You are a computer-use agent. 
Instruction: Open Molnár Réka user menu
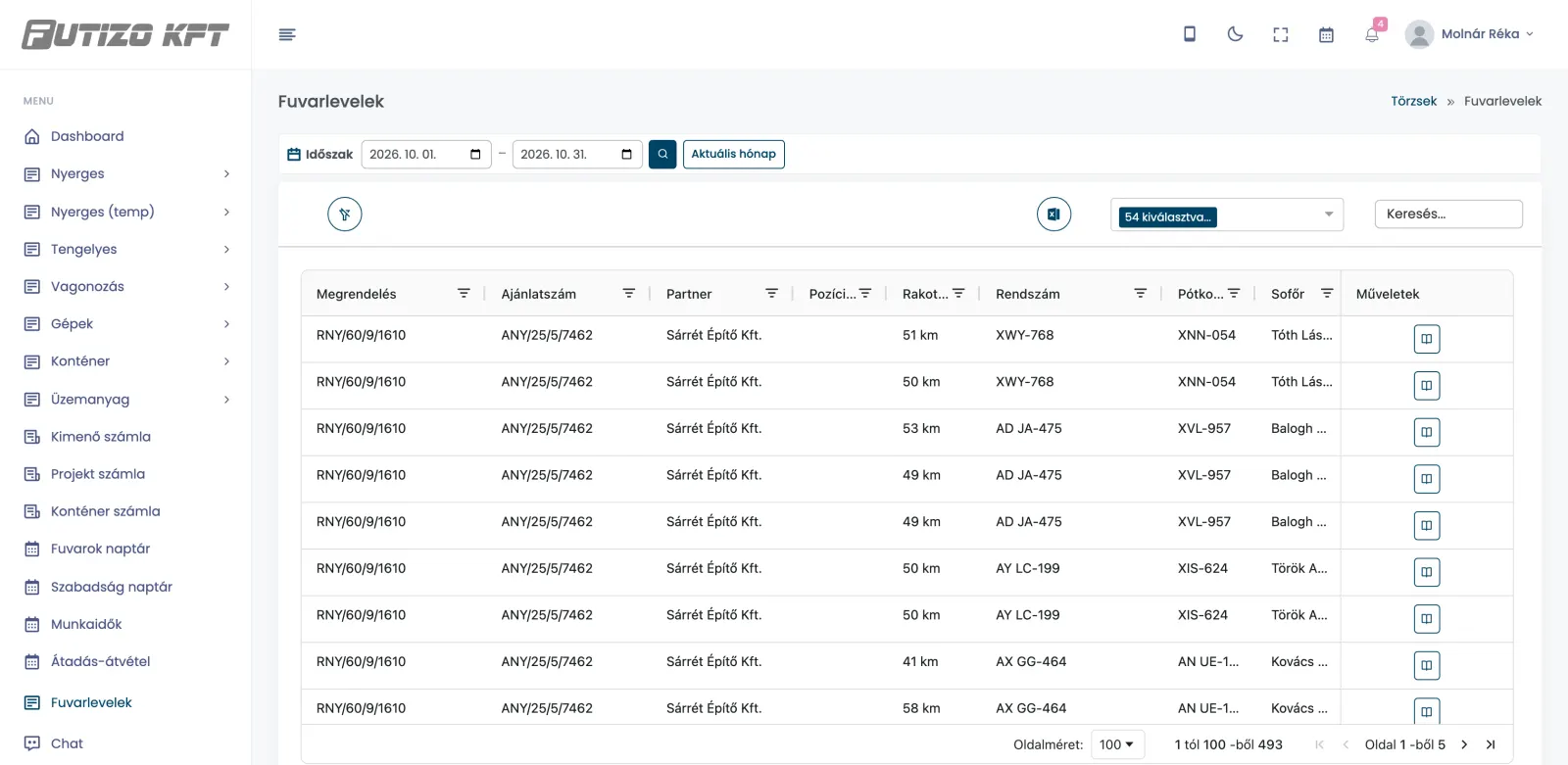coord(1469,34)
